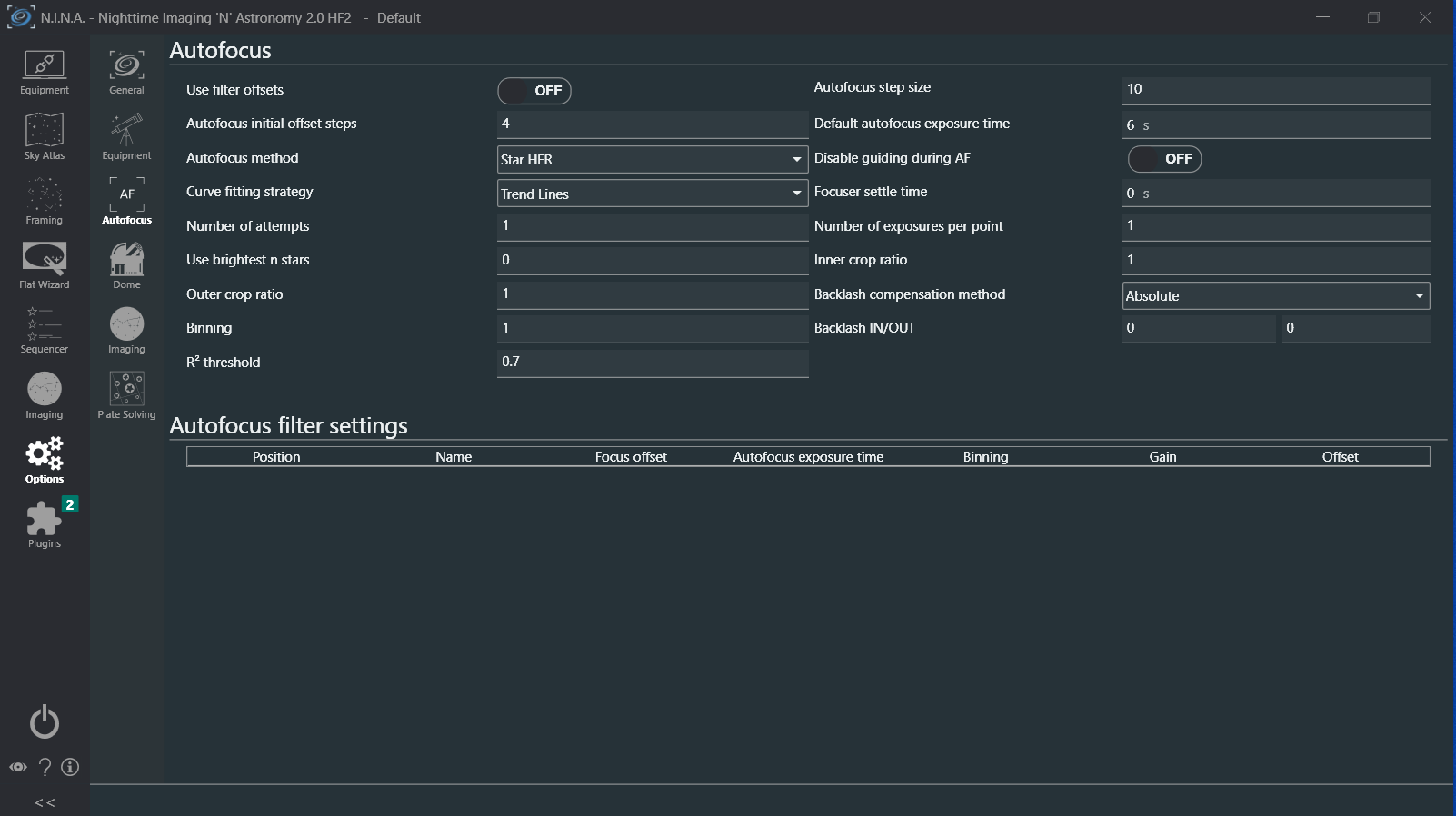Click the Binning column header

986,457
